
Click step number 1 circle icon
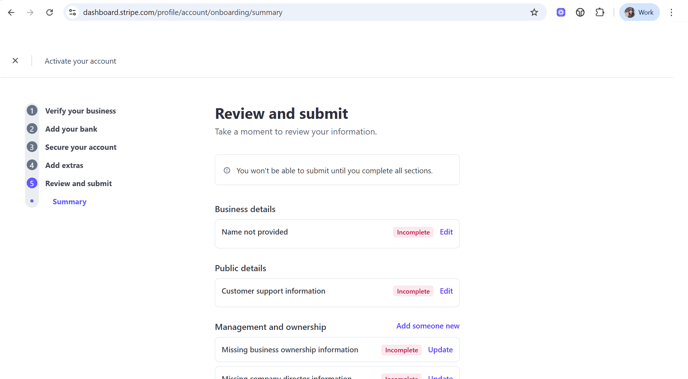[x=32, y=111]
